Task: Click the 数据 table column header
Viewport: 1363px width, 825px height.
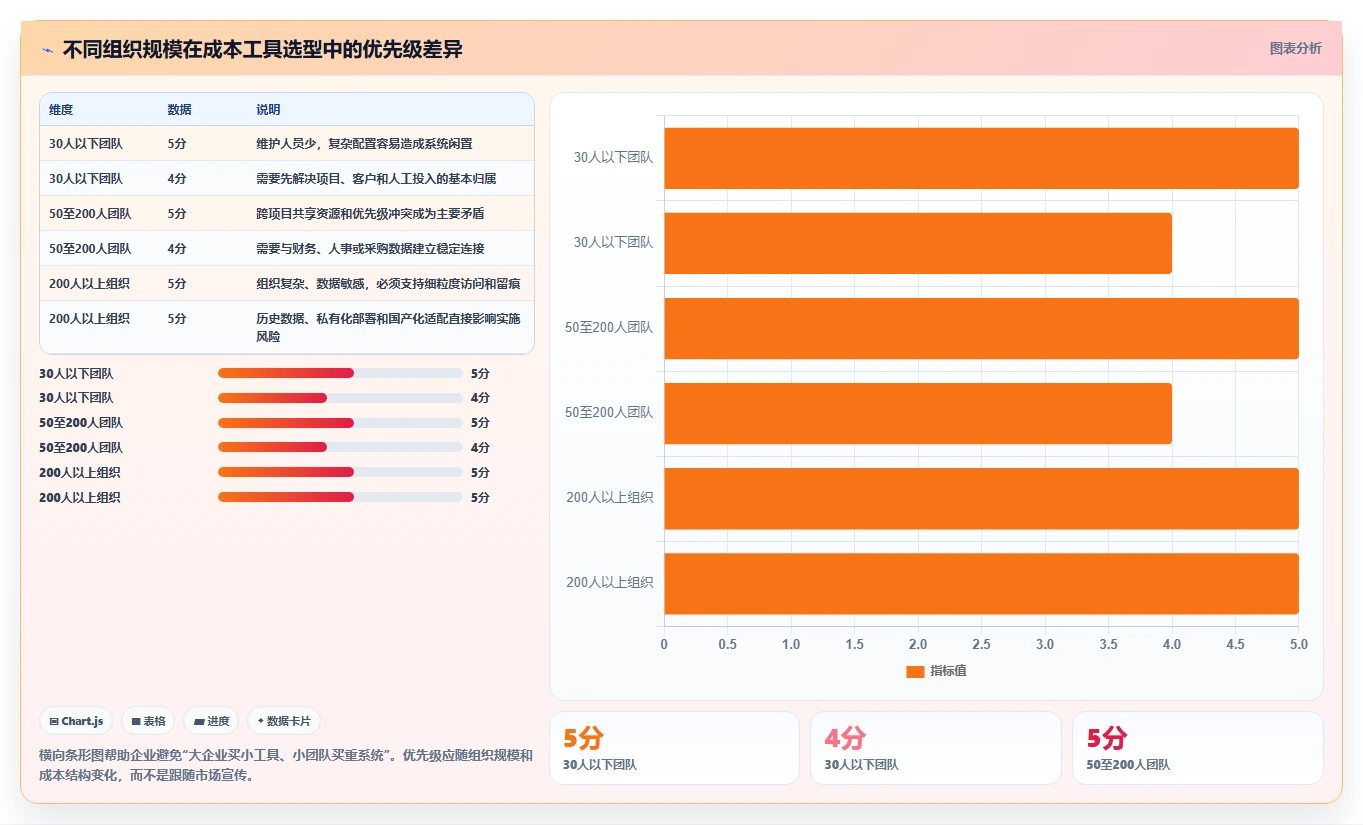Action: click(x=179, y=109)
